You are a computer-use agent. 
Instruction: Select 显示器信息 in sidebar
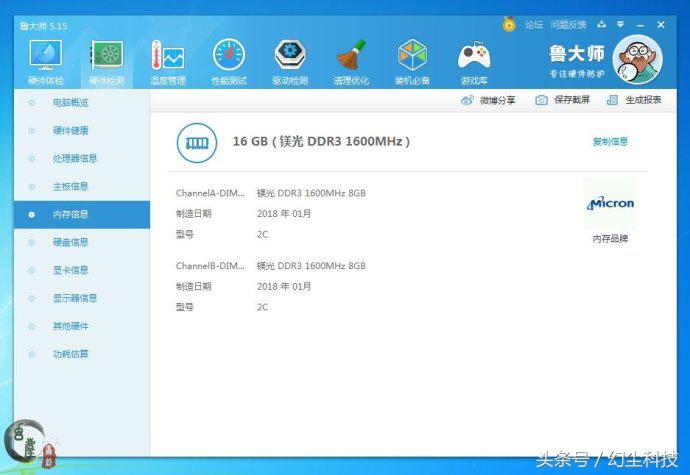82,298
